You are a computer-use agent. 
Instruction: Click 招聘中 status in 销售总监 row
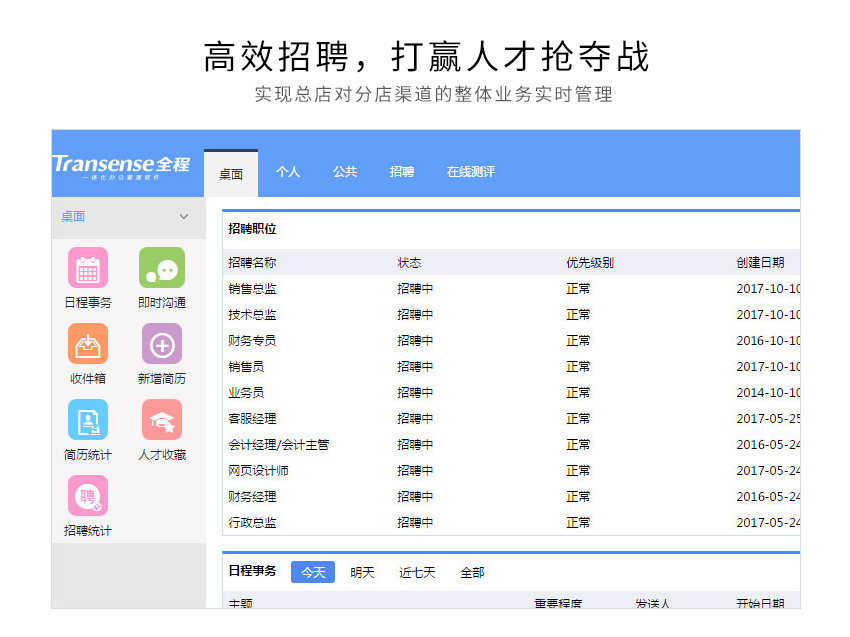click(x=415, y=288)
